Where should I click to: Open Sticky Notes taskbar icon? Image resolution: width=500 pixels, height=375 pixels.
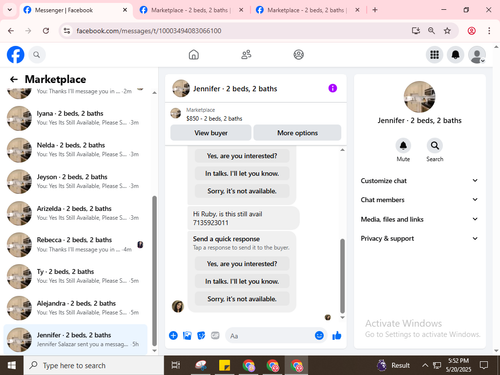(224, 365)
